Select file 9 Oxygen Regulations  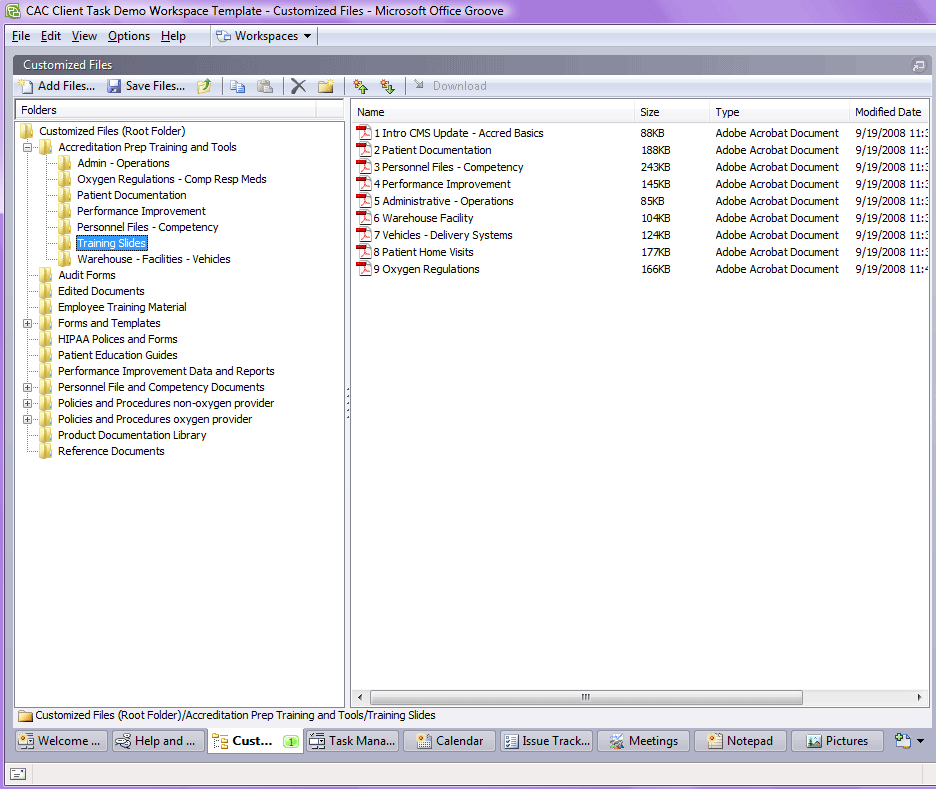426,269
